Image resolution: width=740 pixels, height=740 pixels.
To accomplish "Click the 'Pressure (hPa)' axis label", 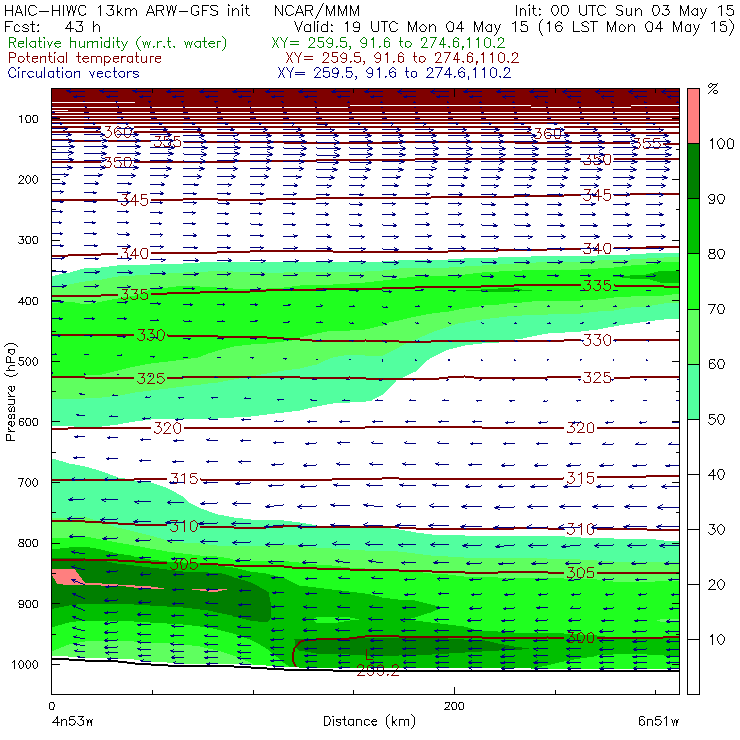I will point(10,392).
